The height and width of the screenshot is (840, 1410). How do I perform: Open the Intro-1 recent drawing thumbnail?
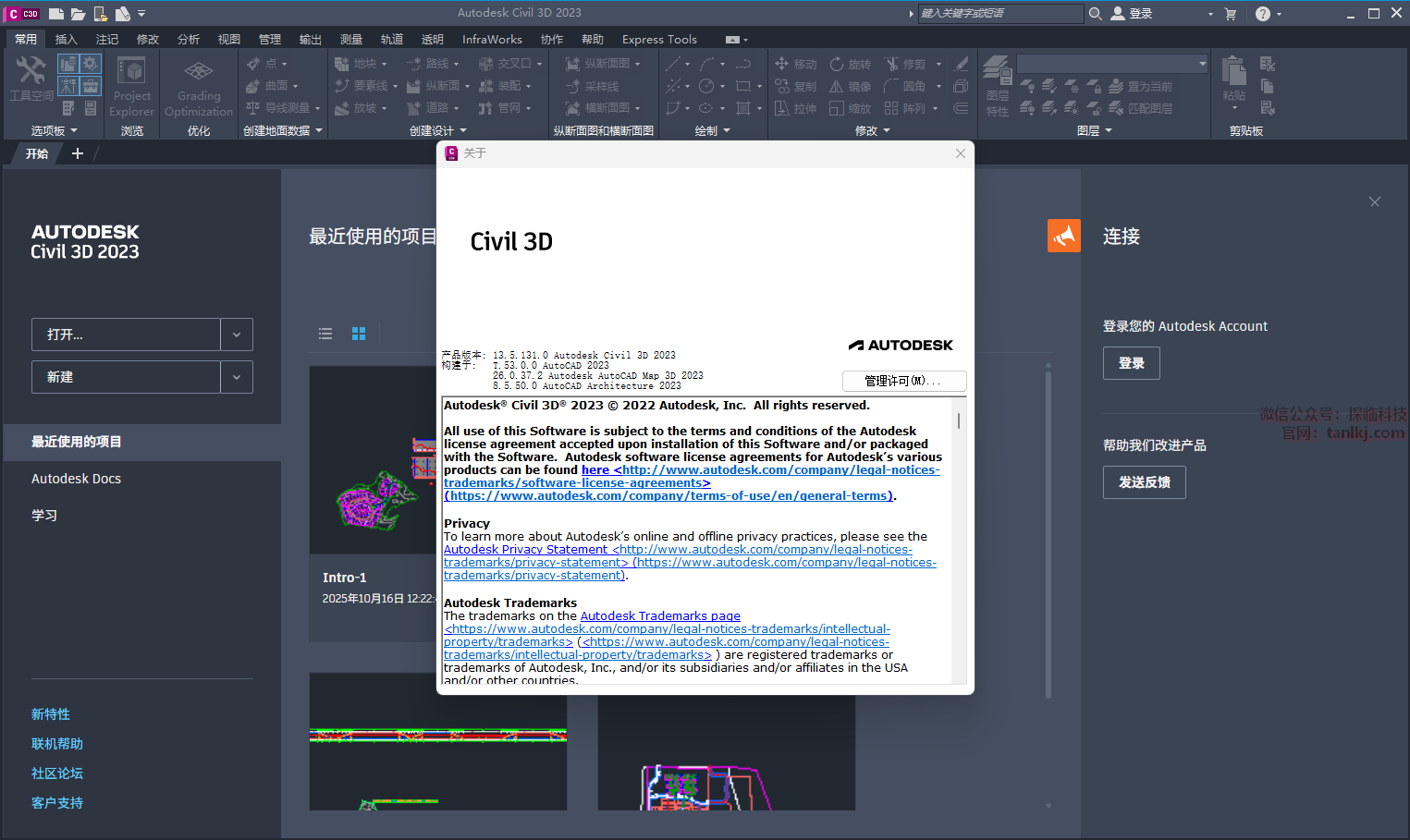(x=372, y=460)
